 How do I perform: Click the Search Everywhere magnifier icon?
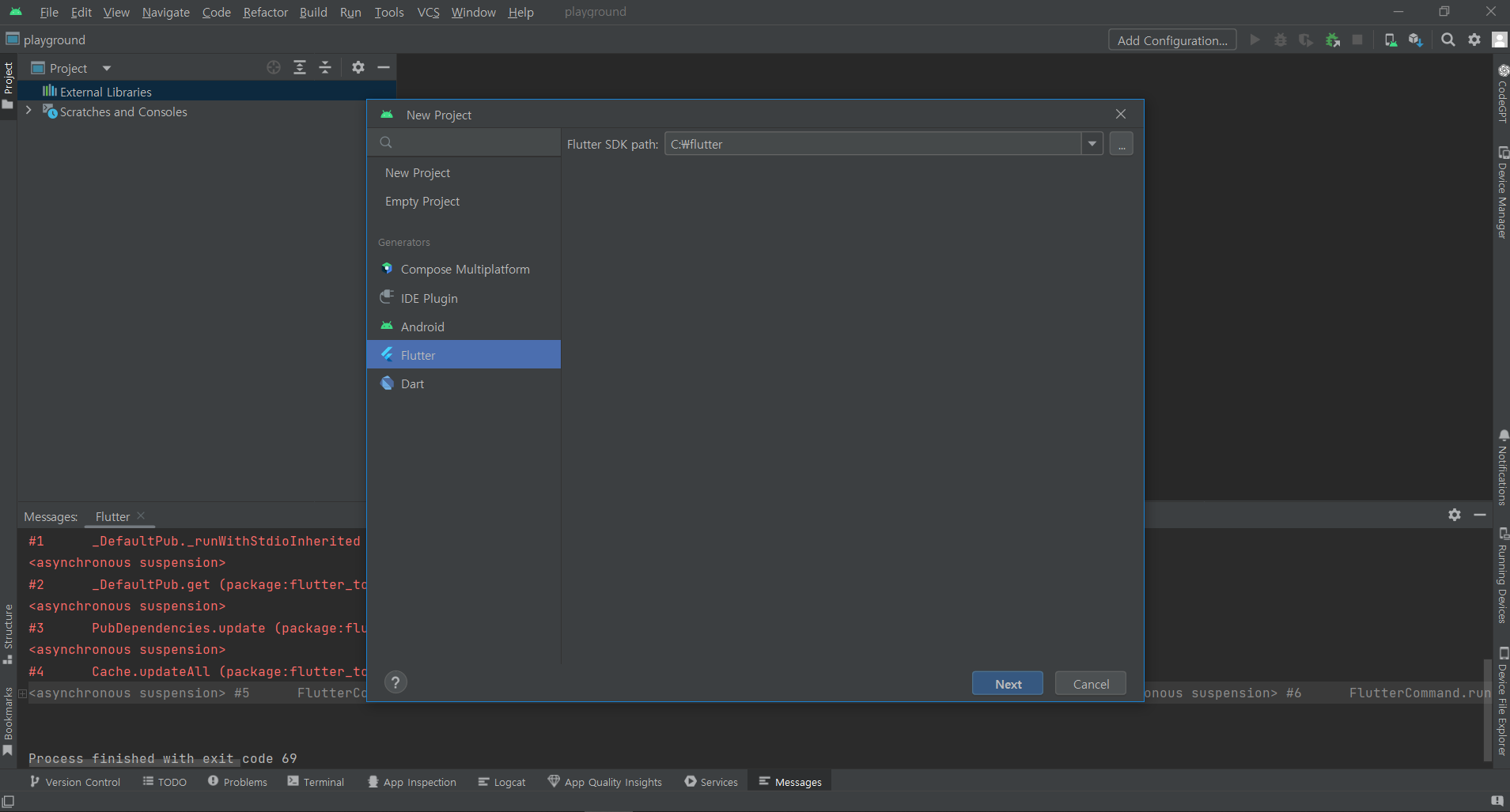pyautogui.click(x=1448, y=40)
